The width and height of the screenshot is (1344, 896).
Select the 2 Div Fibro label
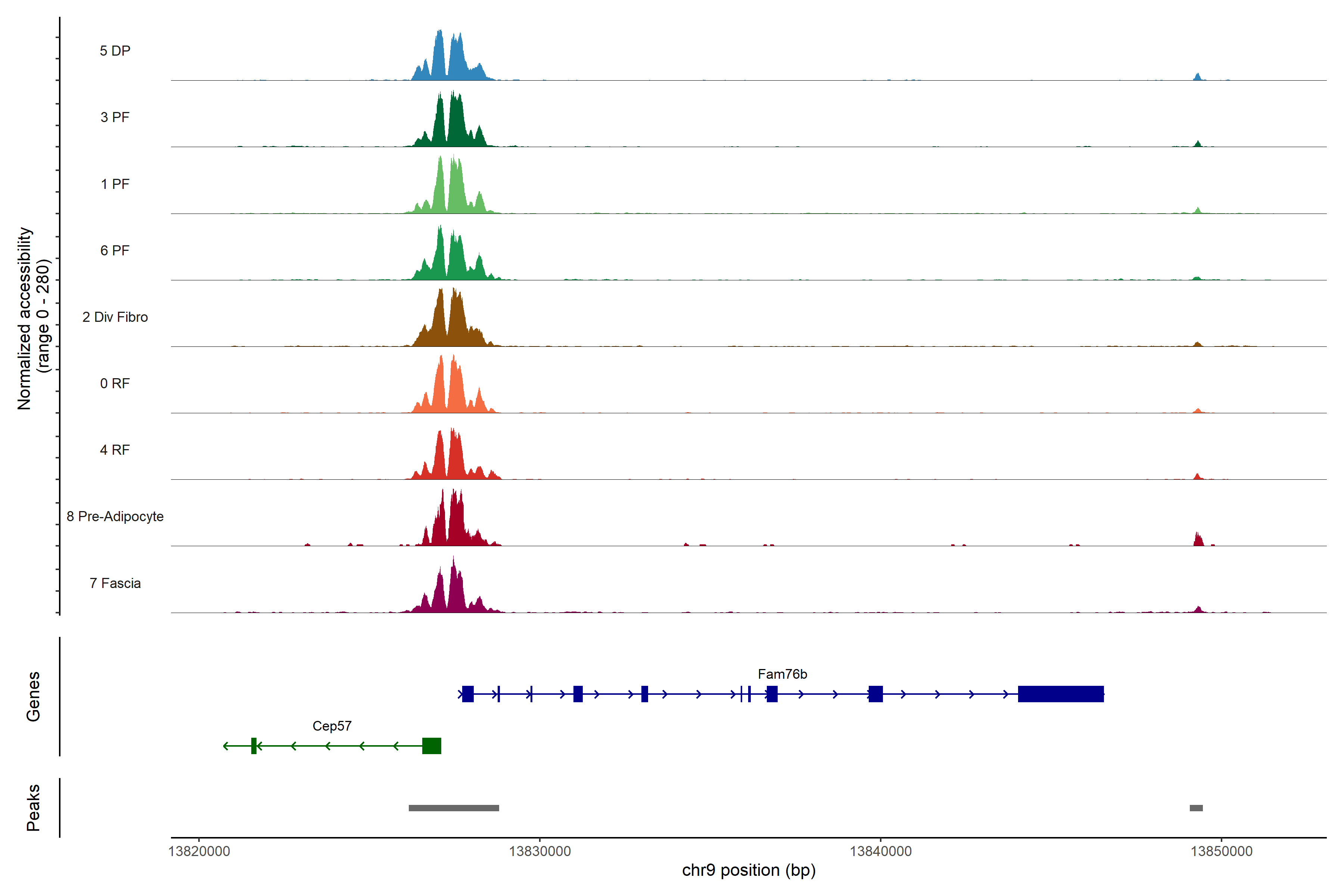coord(115,317)
